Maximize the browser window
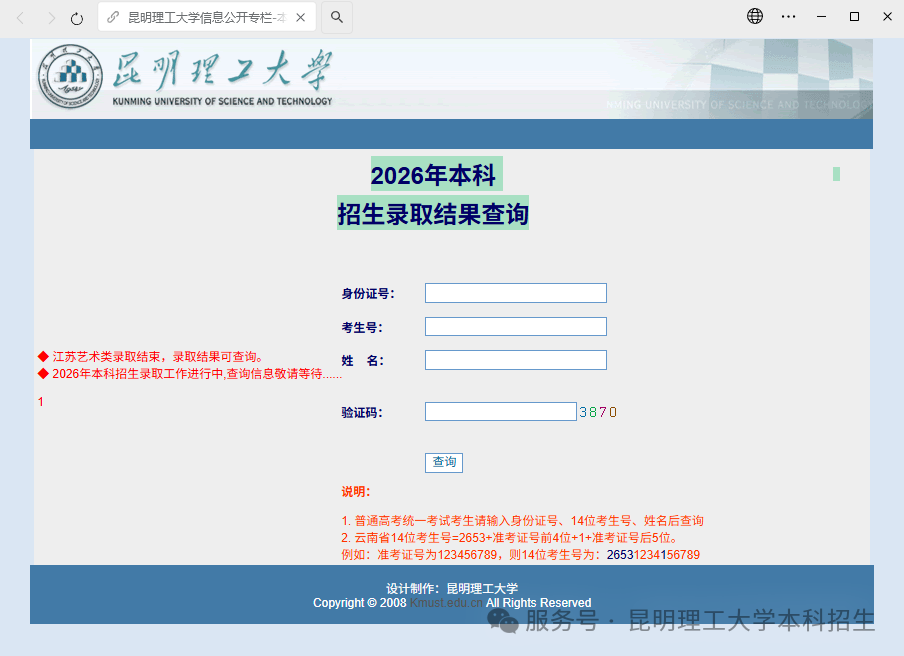Image resolution: width=904 pixels, height=656 pixels. [854, 17]
